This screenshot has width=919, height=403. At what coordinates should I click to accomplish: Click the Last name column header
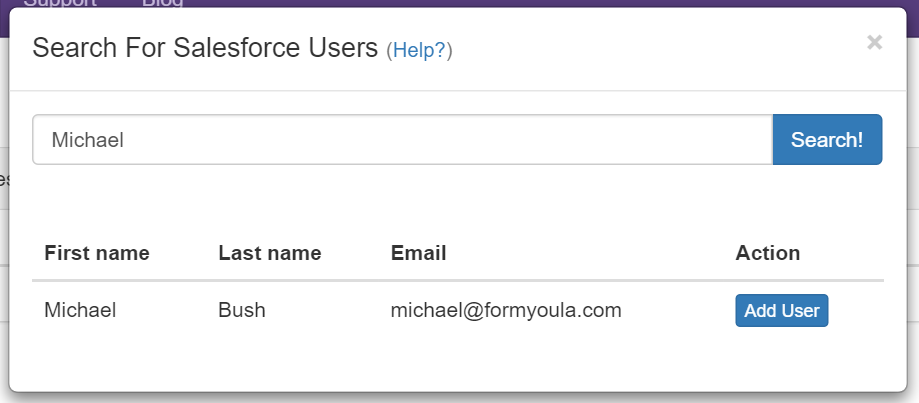coord(270,253)
